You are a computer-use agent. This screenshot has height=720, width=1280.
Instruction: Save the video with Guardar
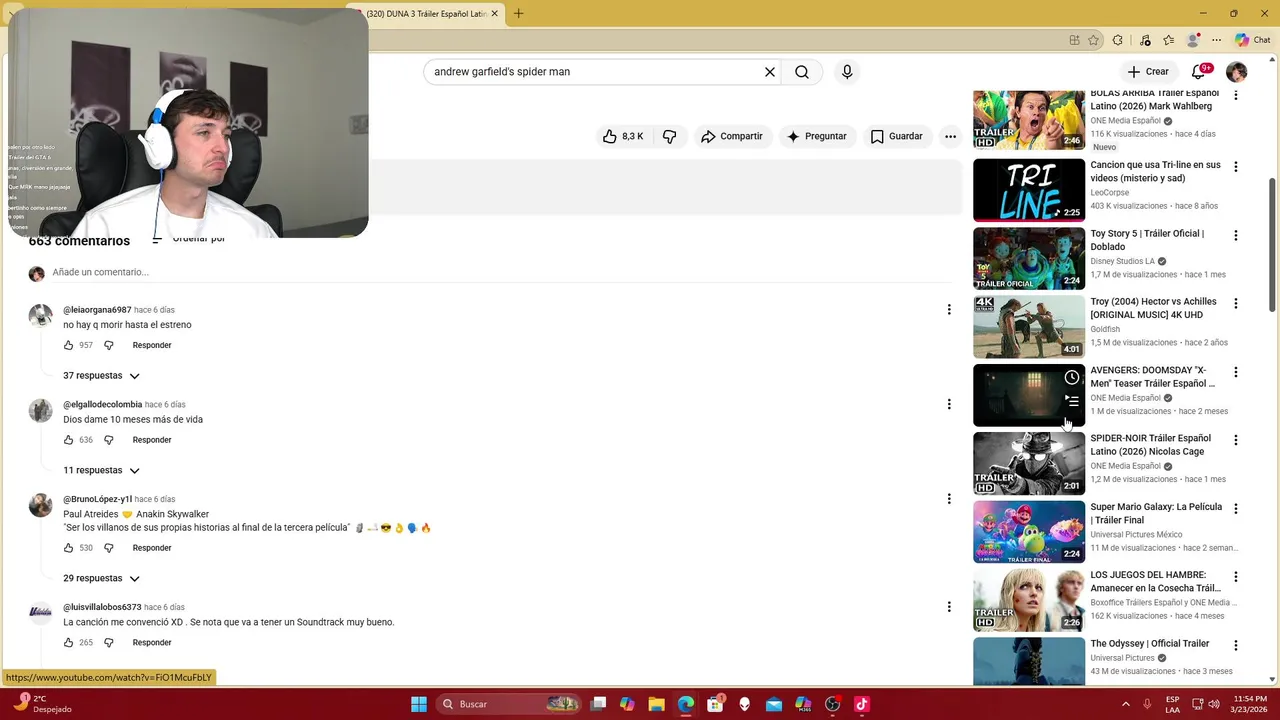tap(897, 136)
